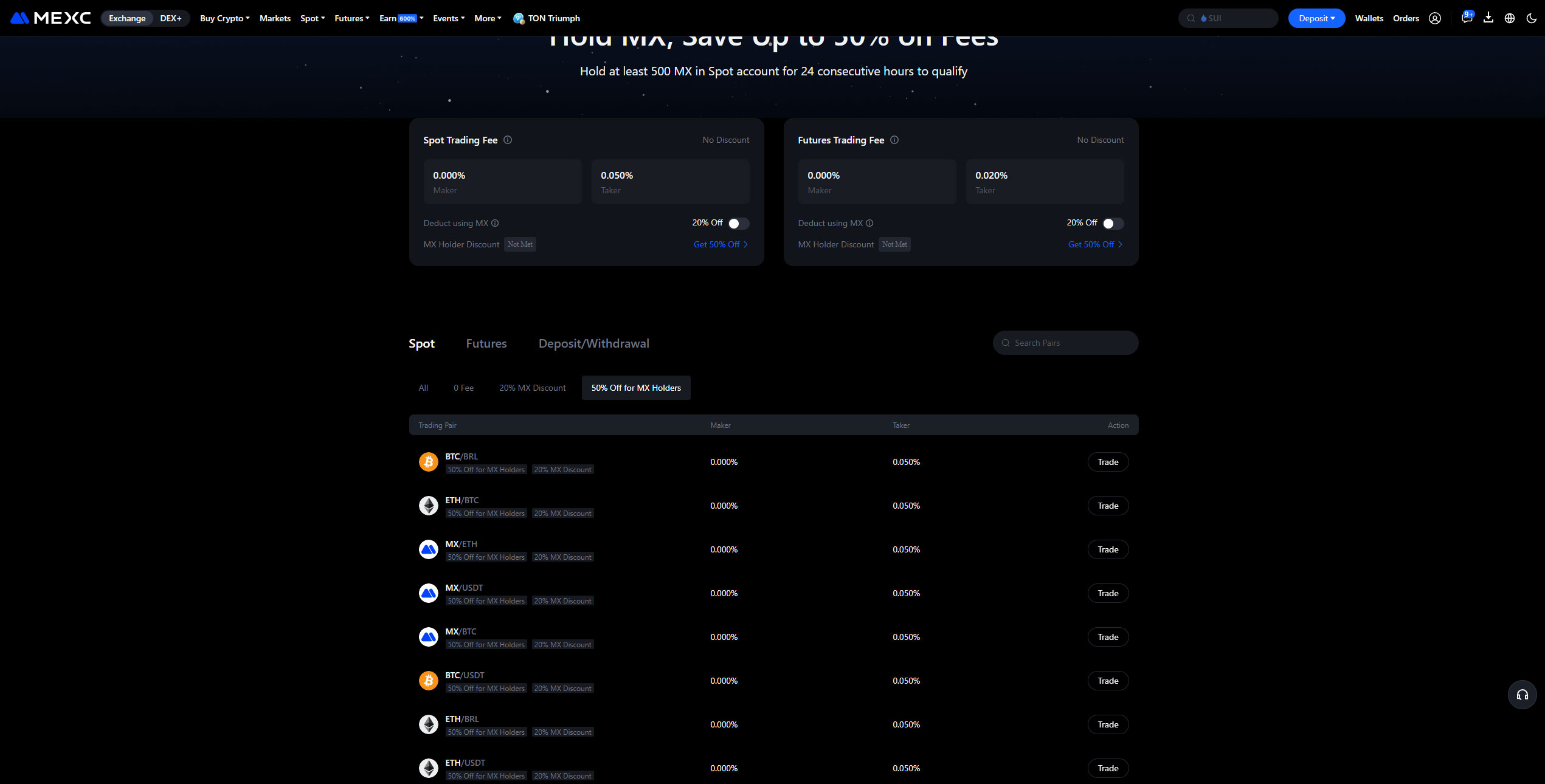This screenshot has height=784, width=1545.
Task: Expand the Buy Crypto menu
Action: pos(225,18)
